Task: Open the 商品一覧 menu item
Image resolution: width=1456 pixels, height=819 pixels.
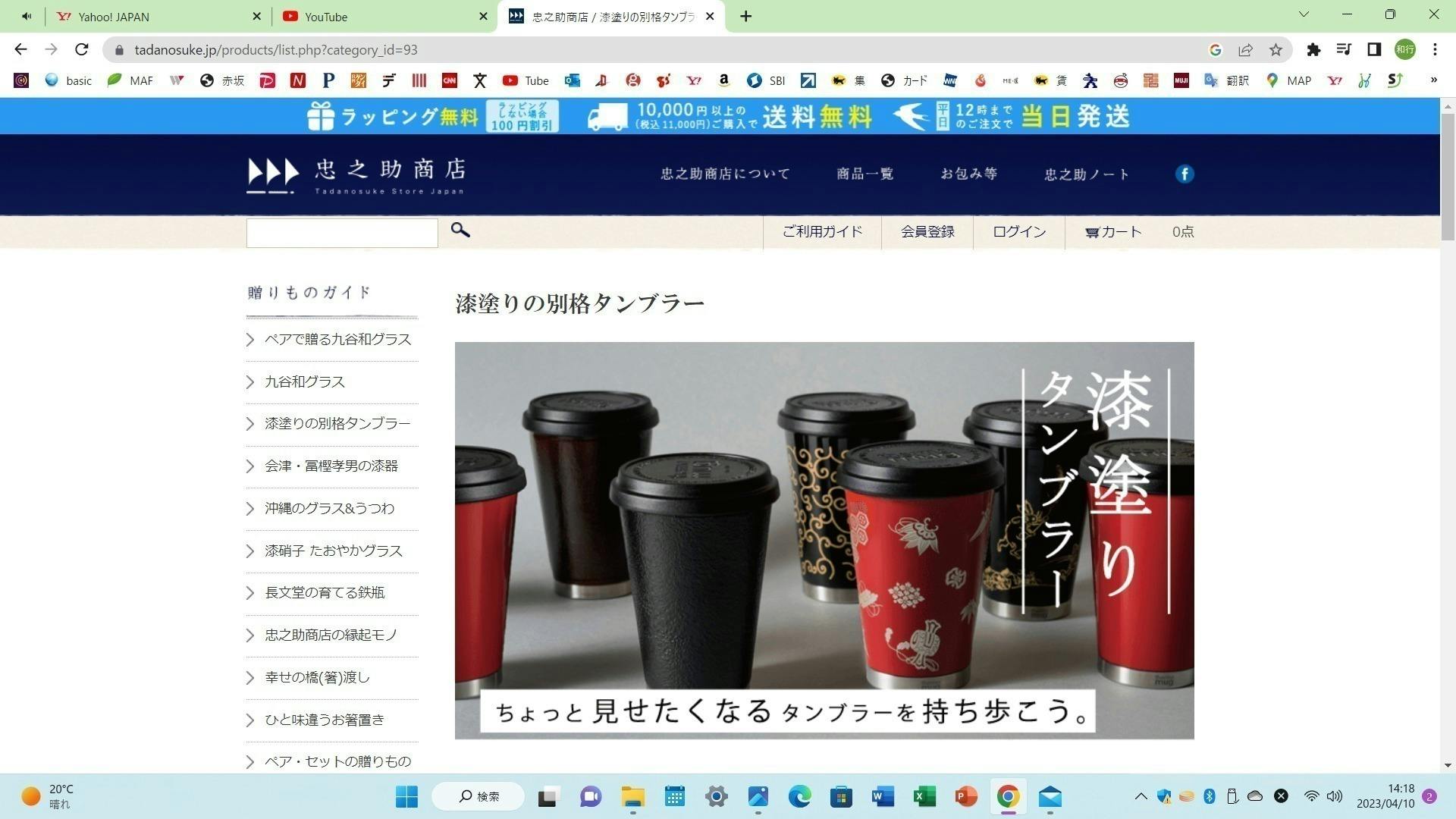Action: [864, 174]
